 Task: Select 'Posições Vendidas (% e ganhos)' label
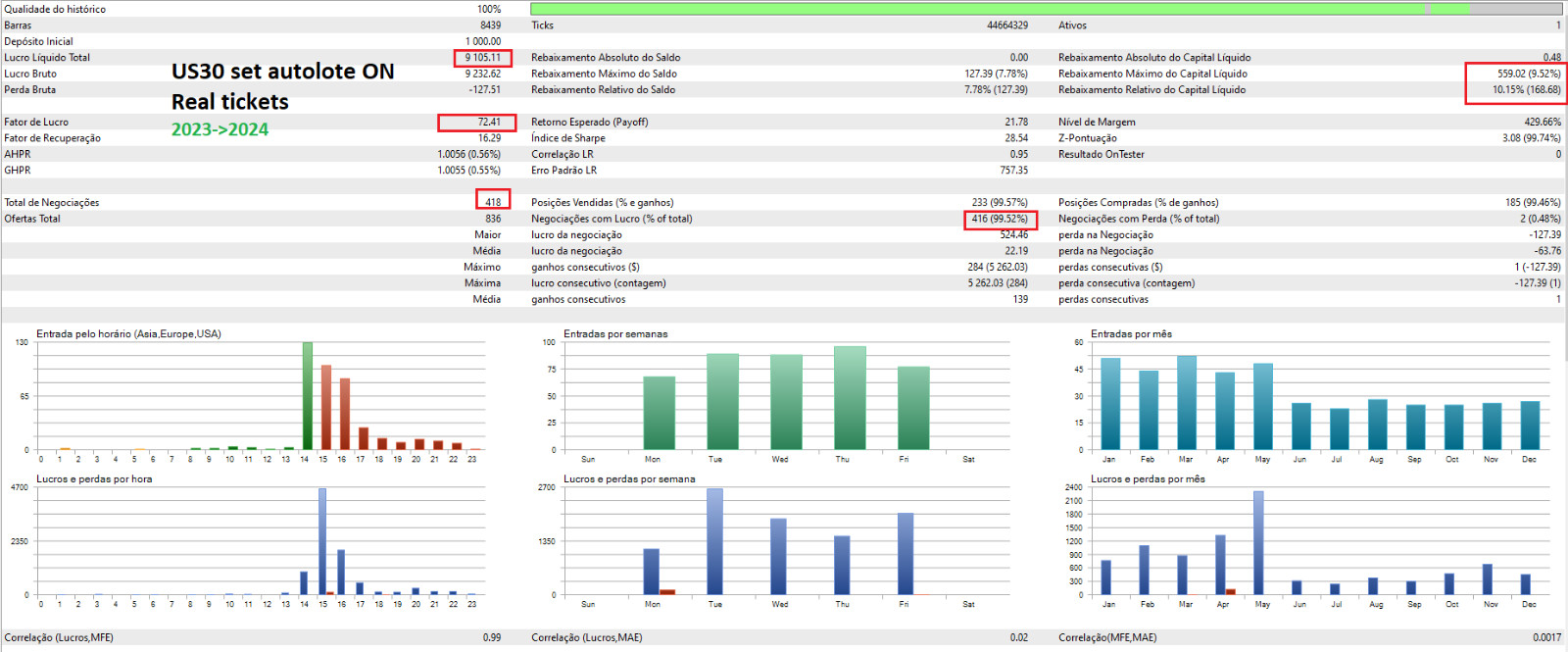coord(603,203)
